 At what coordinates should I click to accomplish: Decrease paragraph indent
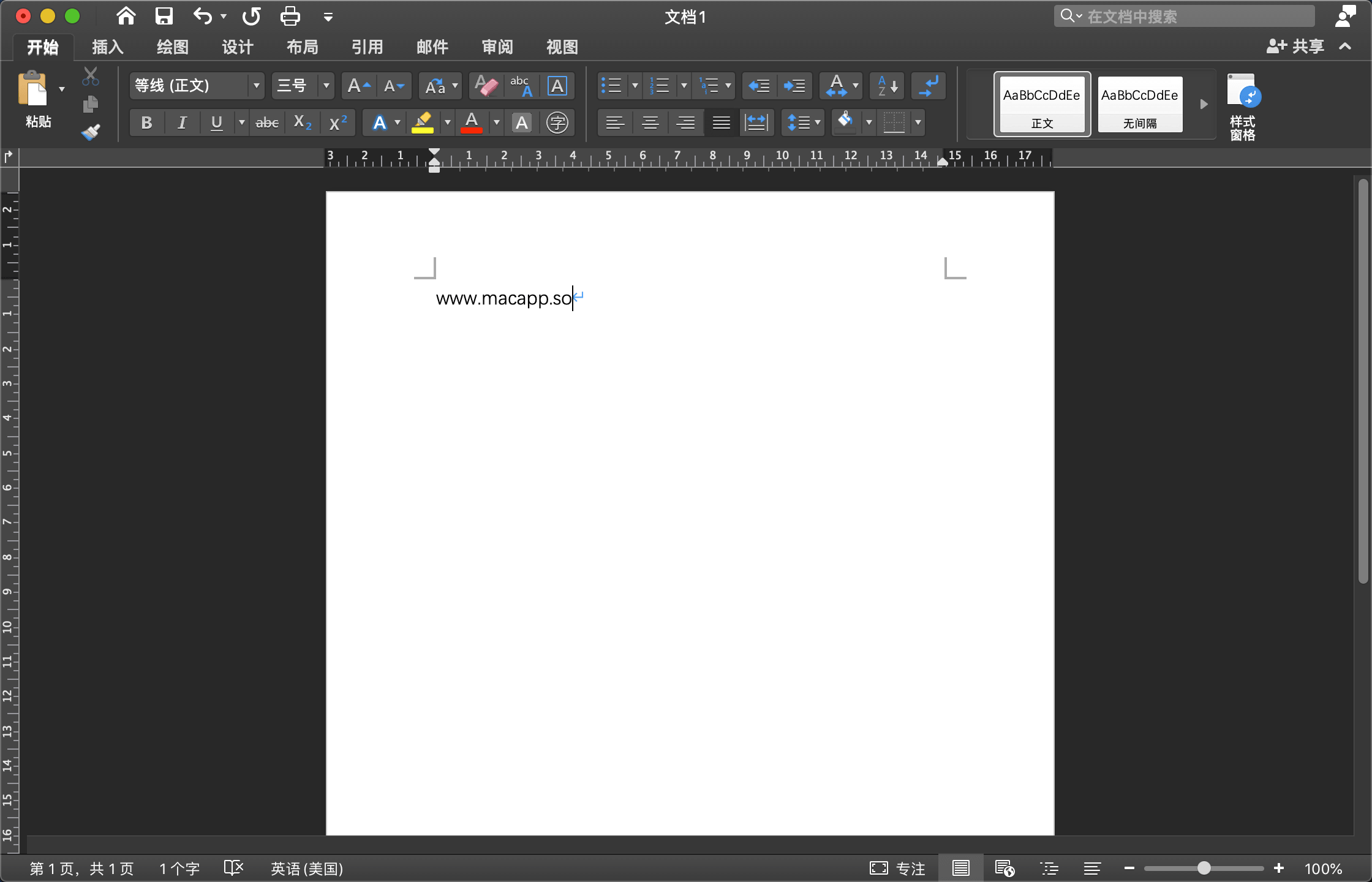pyautogui.click(x=759, y=86)
